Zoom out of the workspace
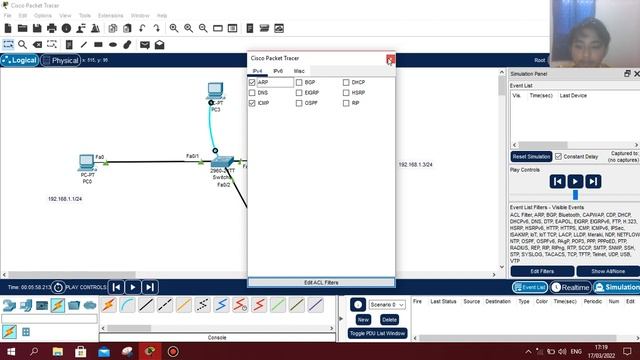Image resolution: width=640 pixels, height=360 pixels. tap(203, 28)
